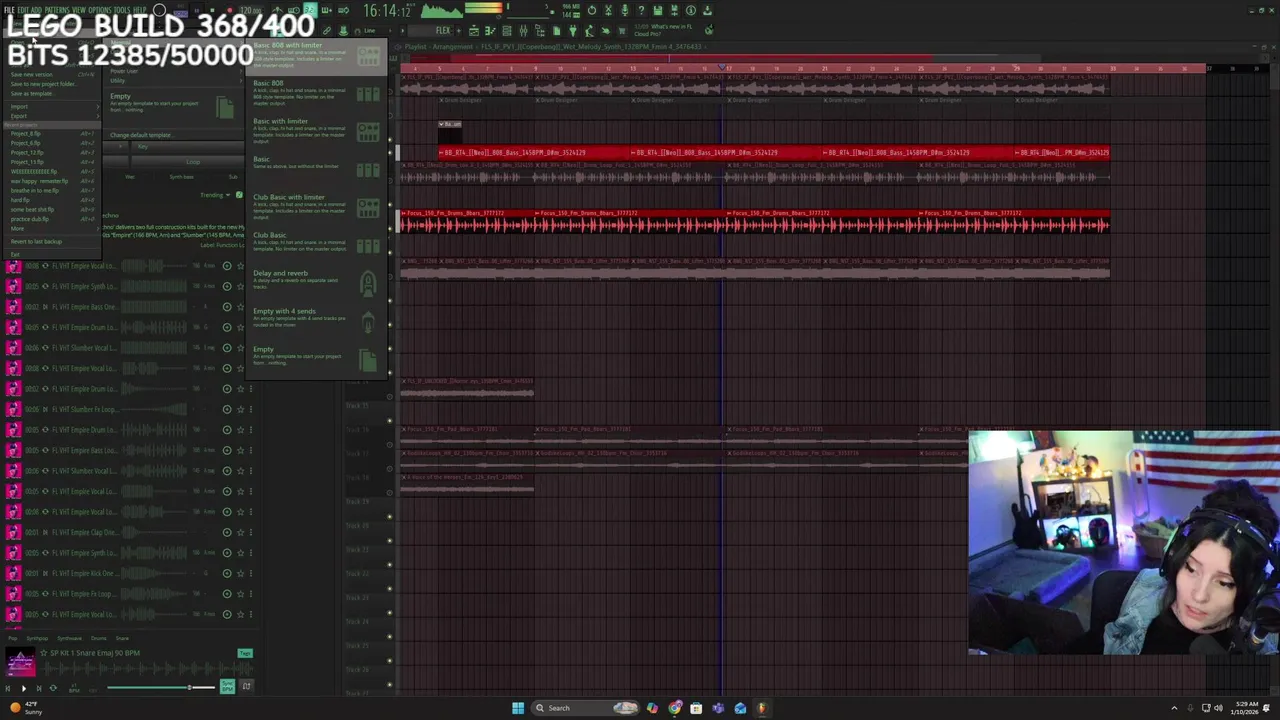
Task: Click the microphone recording icon
Action: pos(625,10)
